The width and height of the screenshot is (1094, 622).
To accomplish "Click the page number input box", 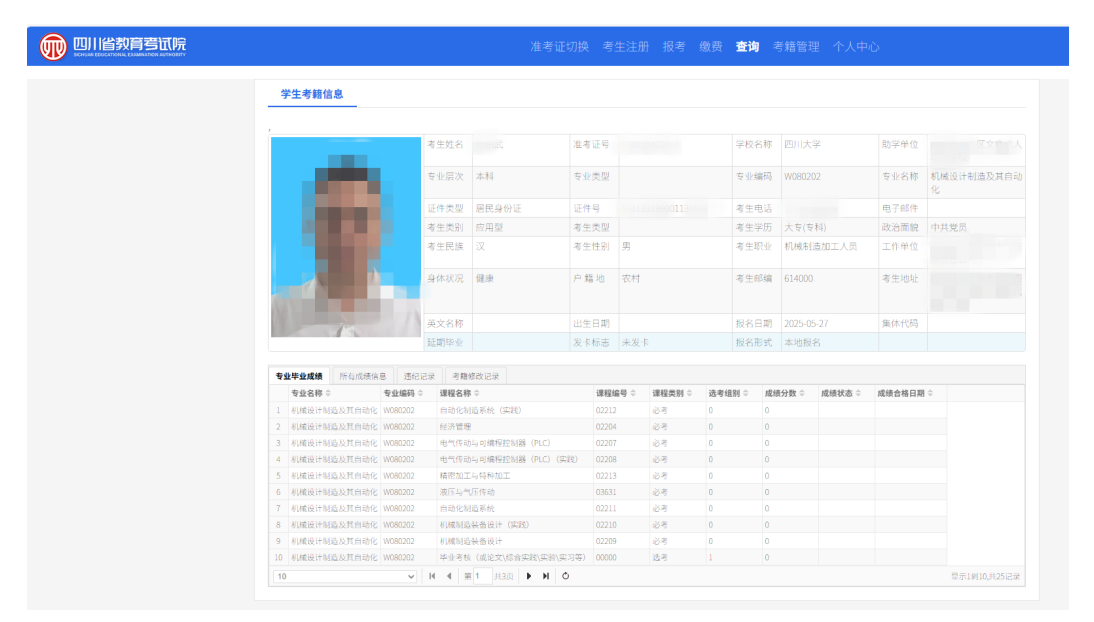I will click(483, 576).
